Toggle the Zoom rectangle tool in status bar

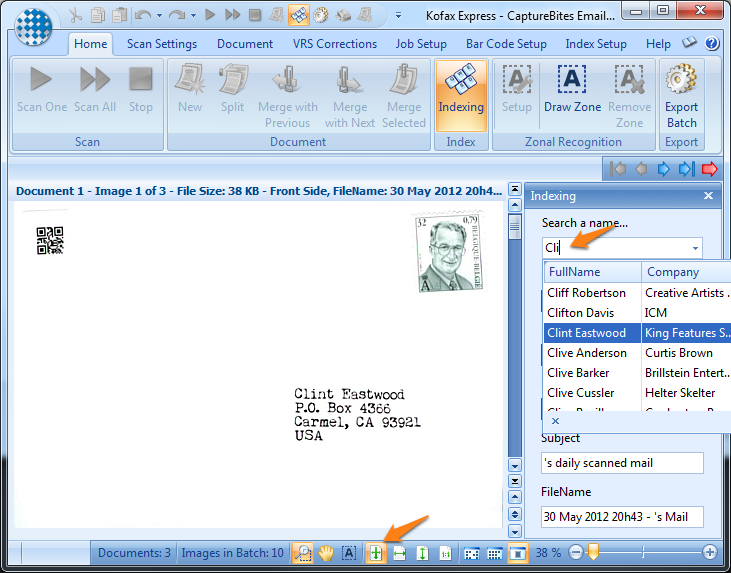point(303,553)
